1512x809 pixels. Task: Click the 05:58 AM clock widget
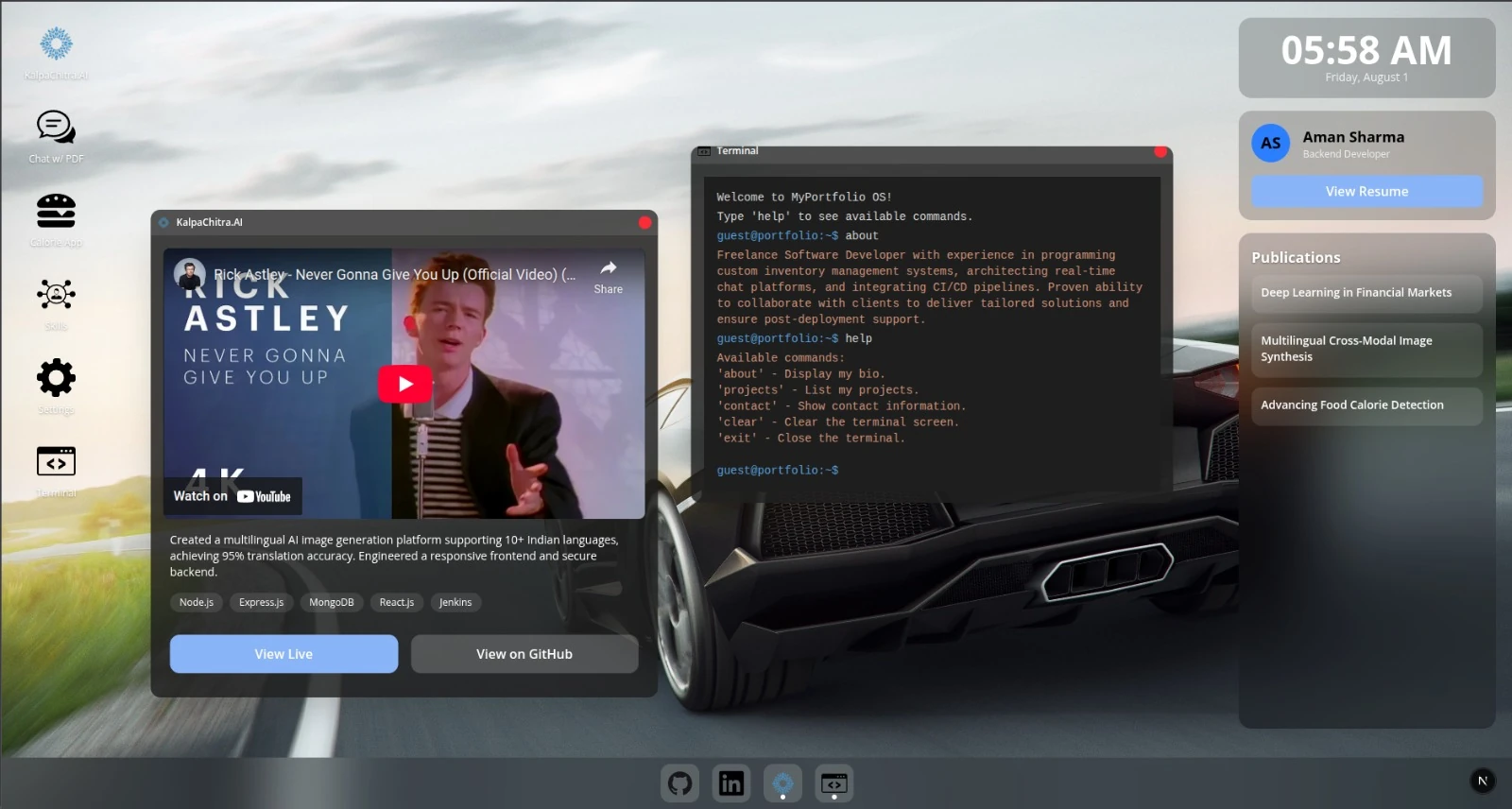1366,50
